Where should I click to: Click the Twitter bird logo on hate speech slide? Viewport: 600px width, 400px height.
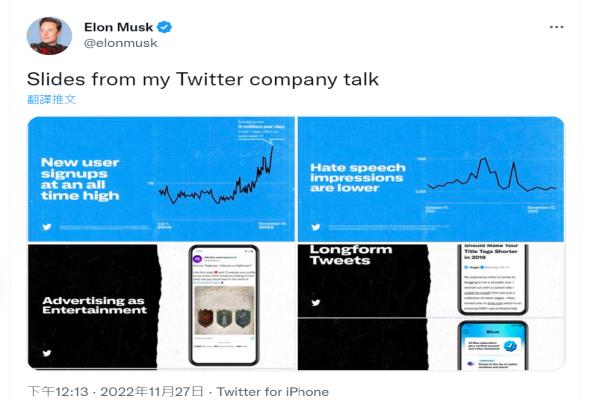(316, 227)
